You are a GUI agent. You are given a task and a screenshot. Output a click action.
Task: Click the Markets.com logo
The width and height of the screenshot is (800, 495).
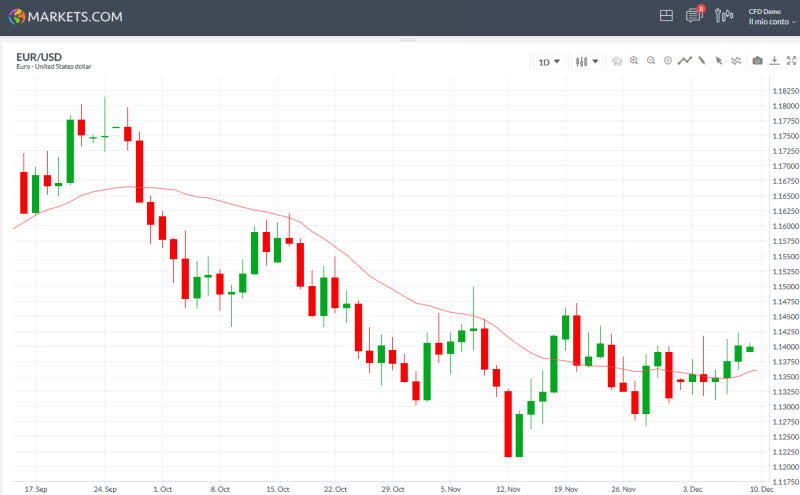[x=66, y=16]
